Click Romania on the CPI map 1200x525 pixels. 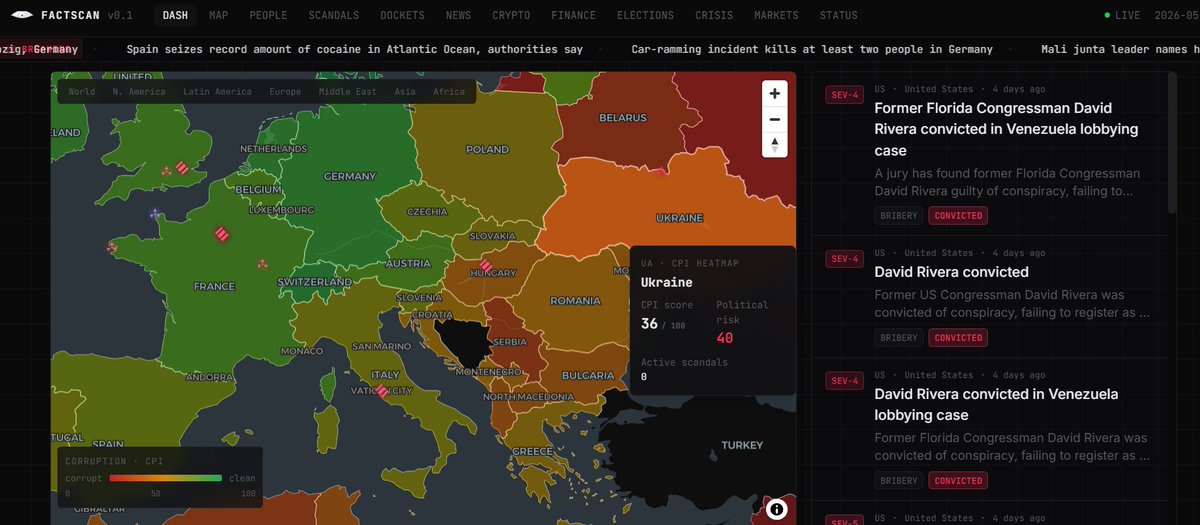point(574,300)
